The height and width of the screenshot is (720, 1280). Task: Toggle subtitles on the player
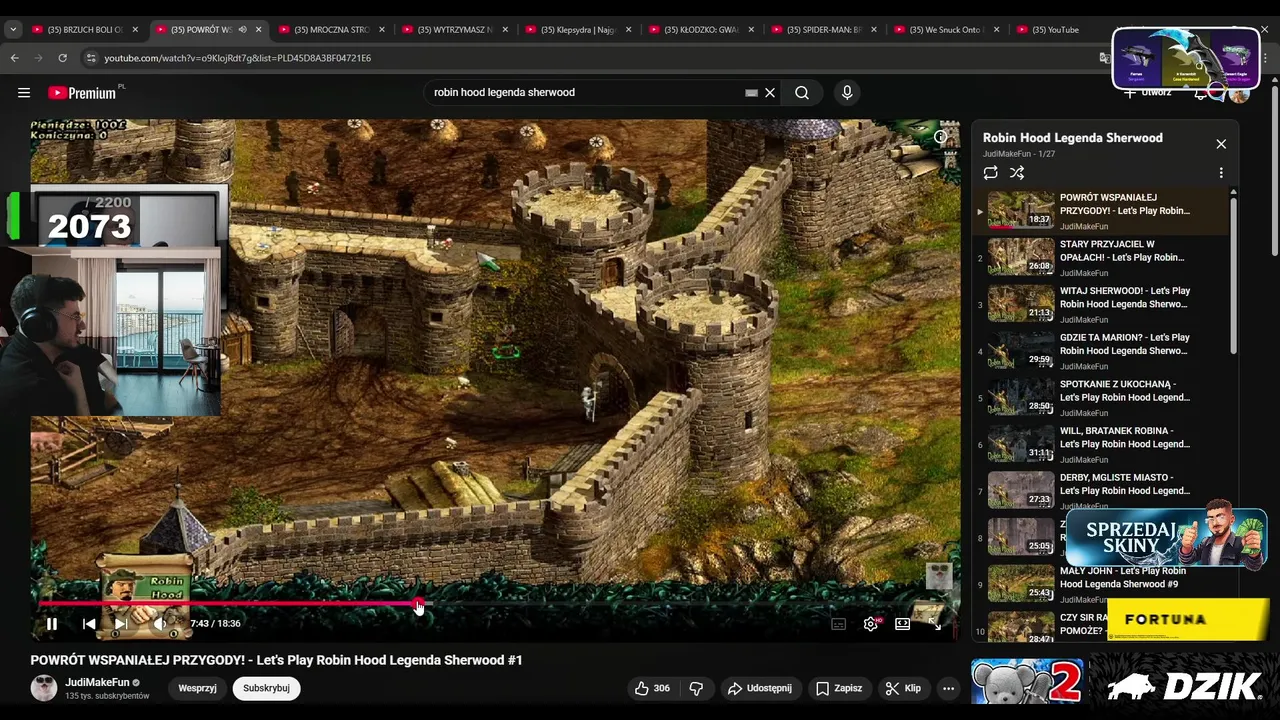point(839,623)
